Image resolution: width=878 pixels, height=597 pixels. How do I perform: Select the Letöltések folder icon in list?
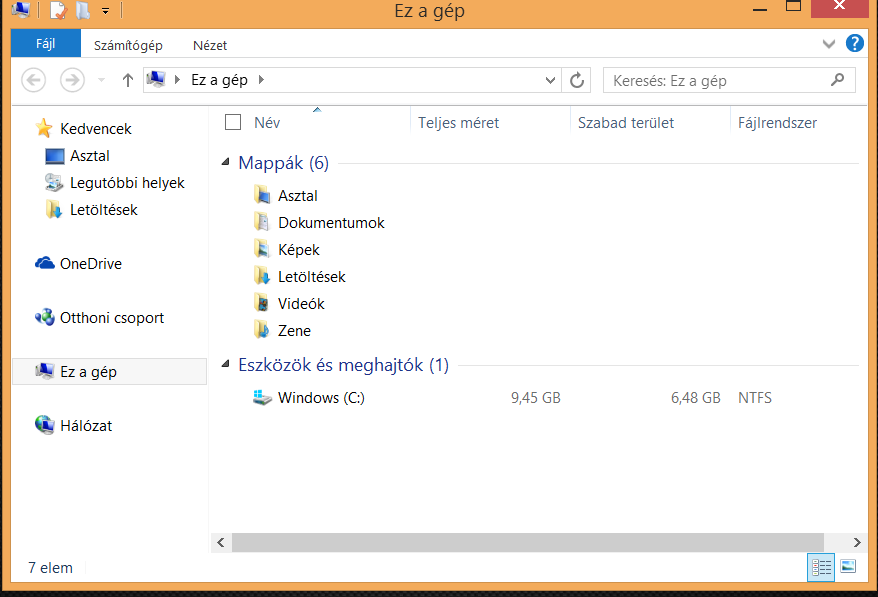(x=262, y=276)
